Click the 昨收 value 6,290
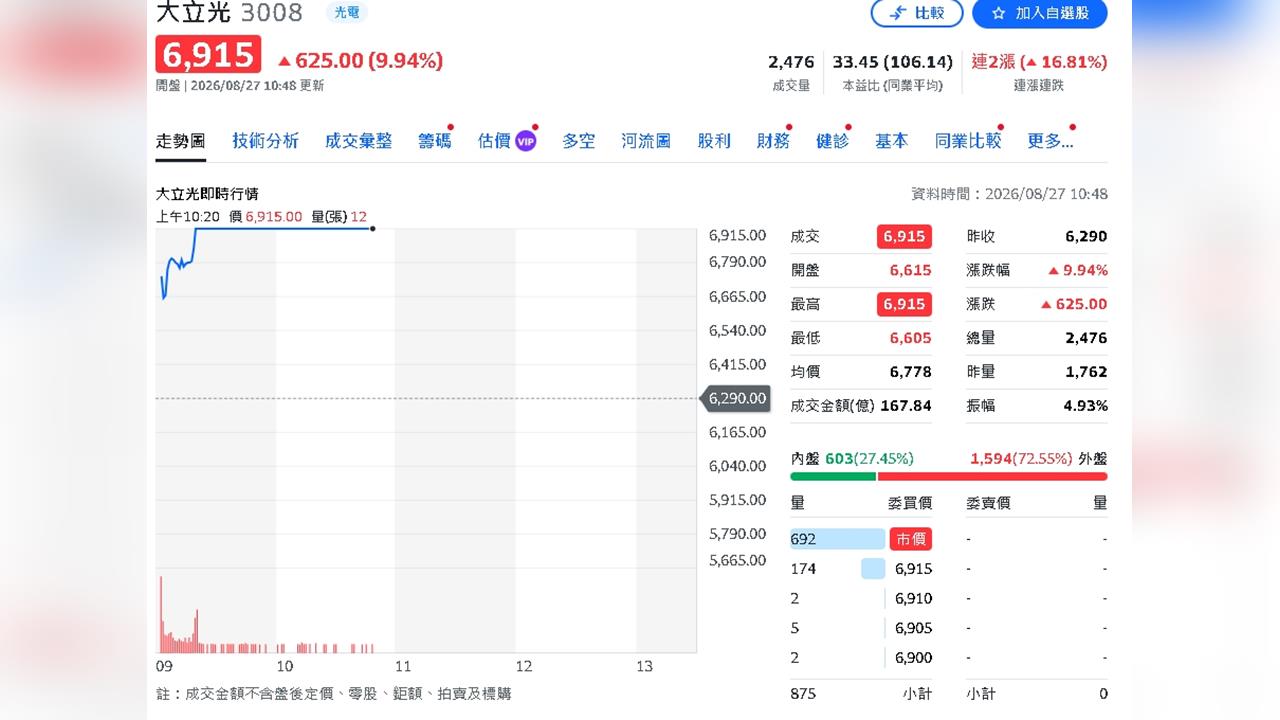This screenshot has height=720, width=1280. click(x=1086, y=237)
